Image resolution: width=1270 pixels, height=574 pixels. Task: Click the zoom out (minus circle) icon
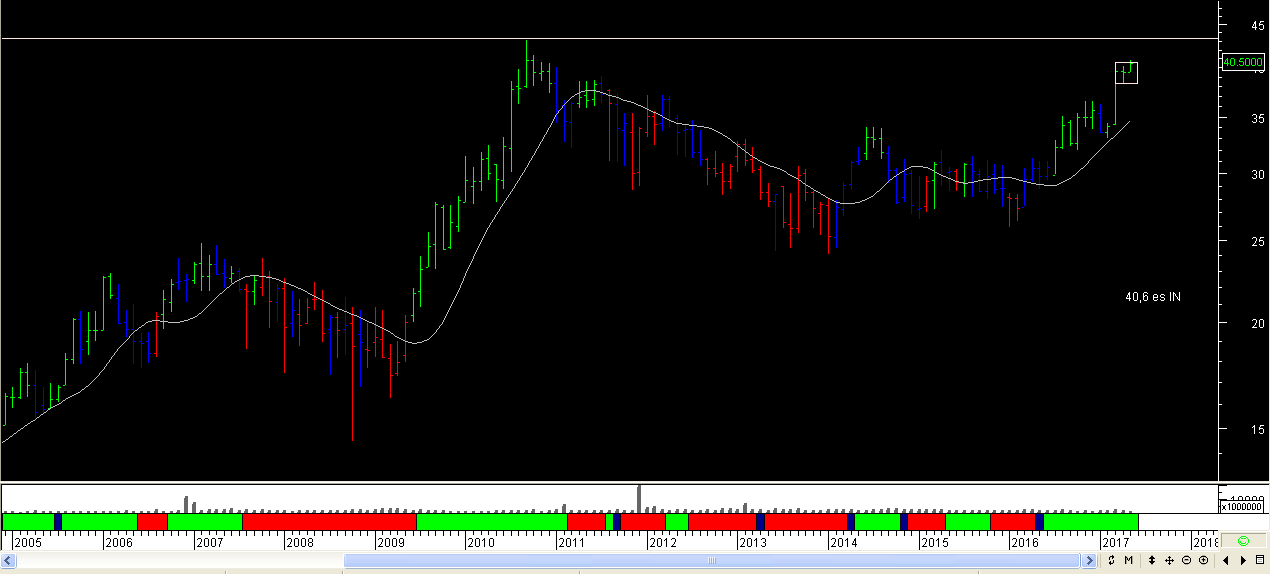(x=1186, y=560)
